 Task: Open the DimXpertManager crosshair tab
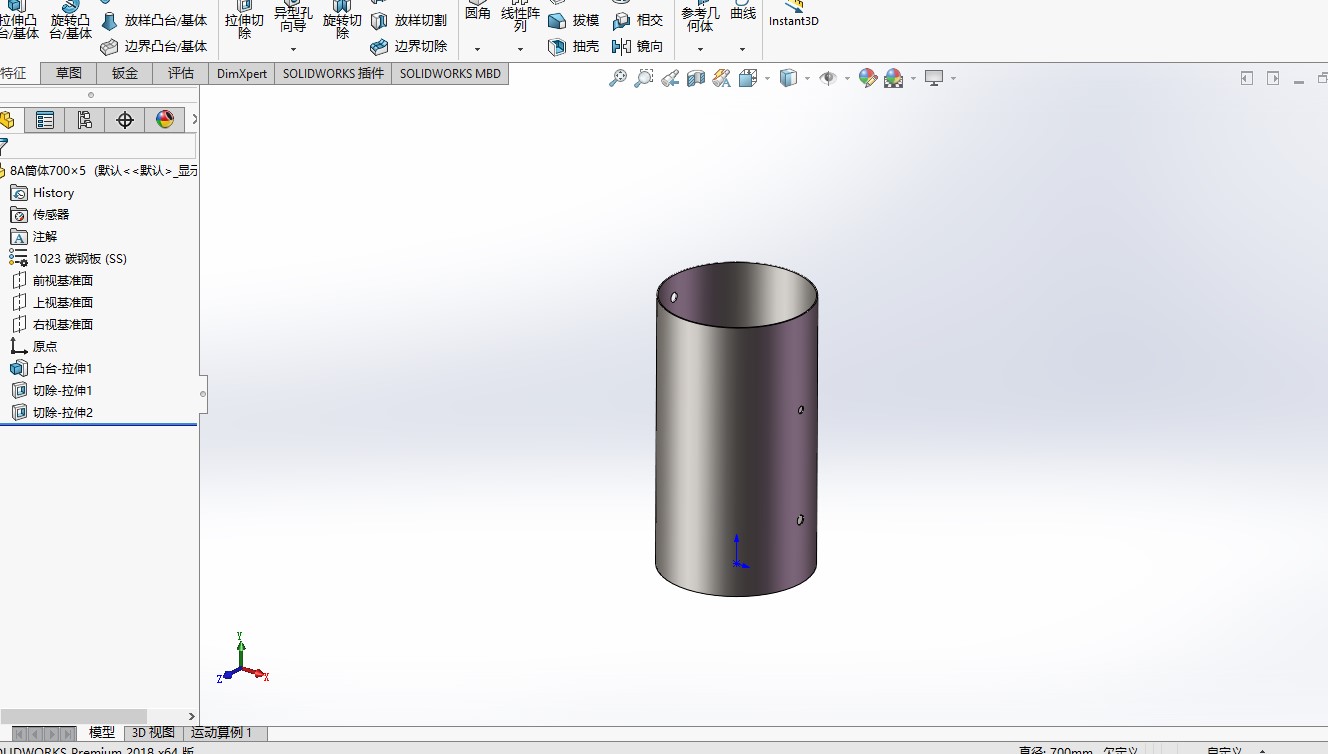click(x=125, y=120)
